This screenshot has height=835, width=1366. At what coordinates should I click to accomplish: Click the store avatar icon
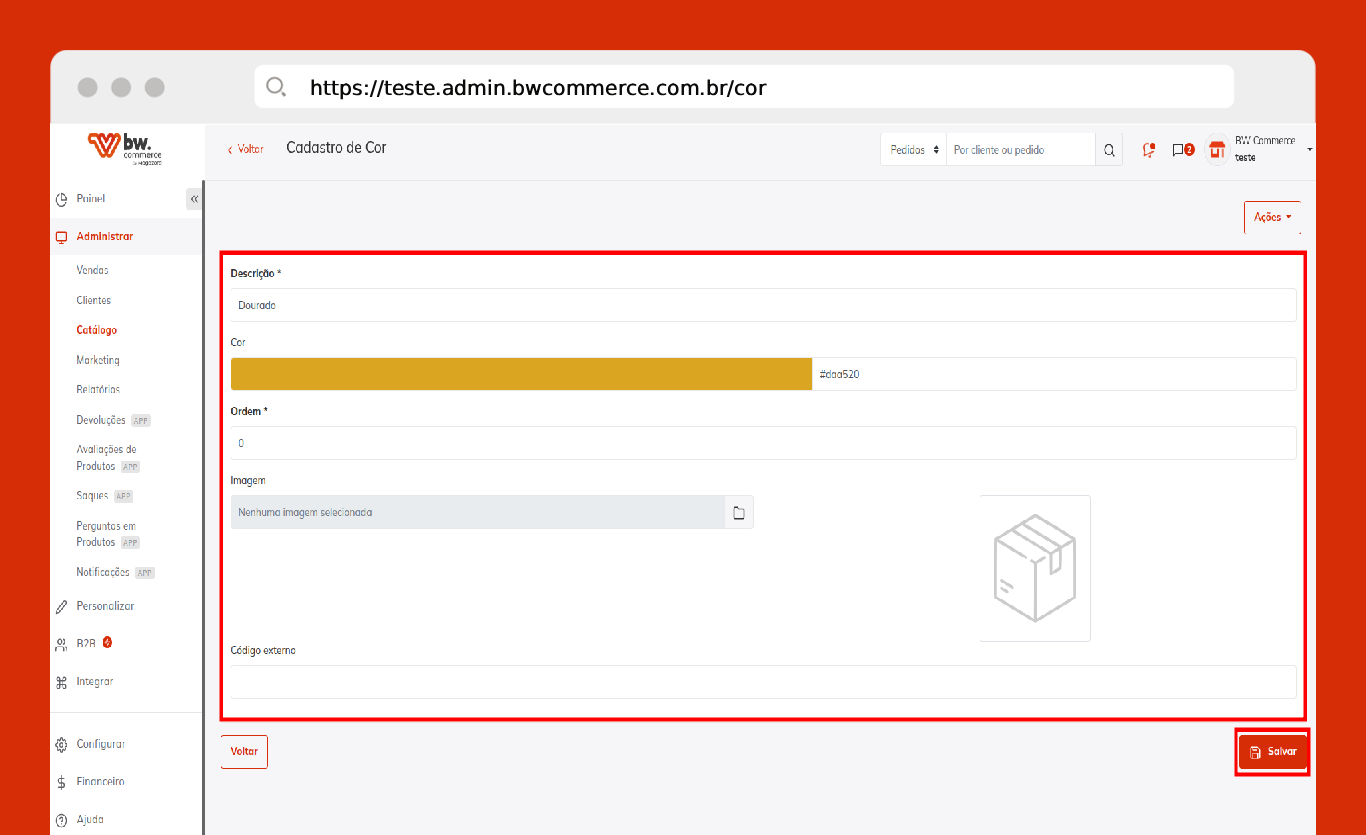(1217, 150)
